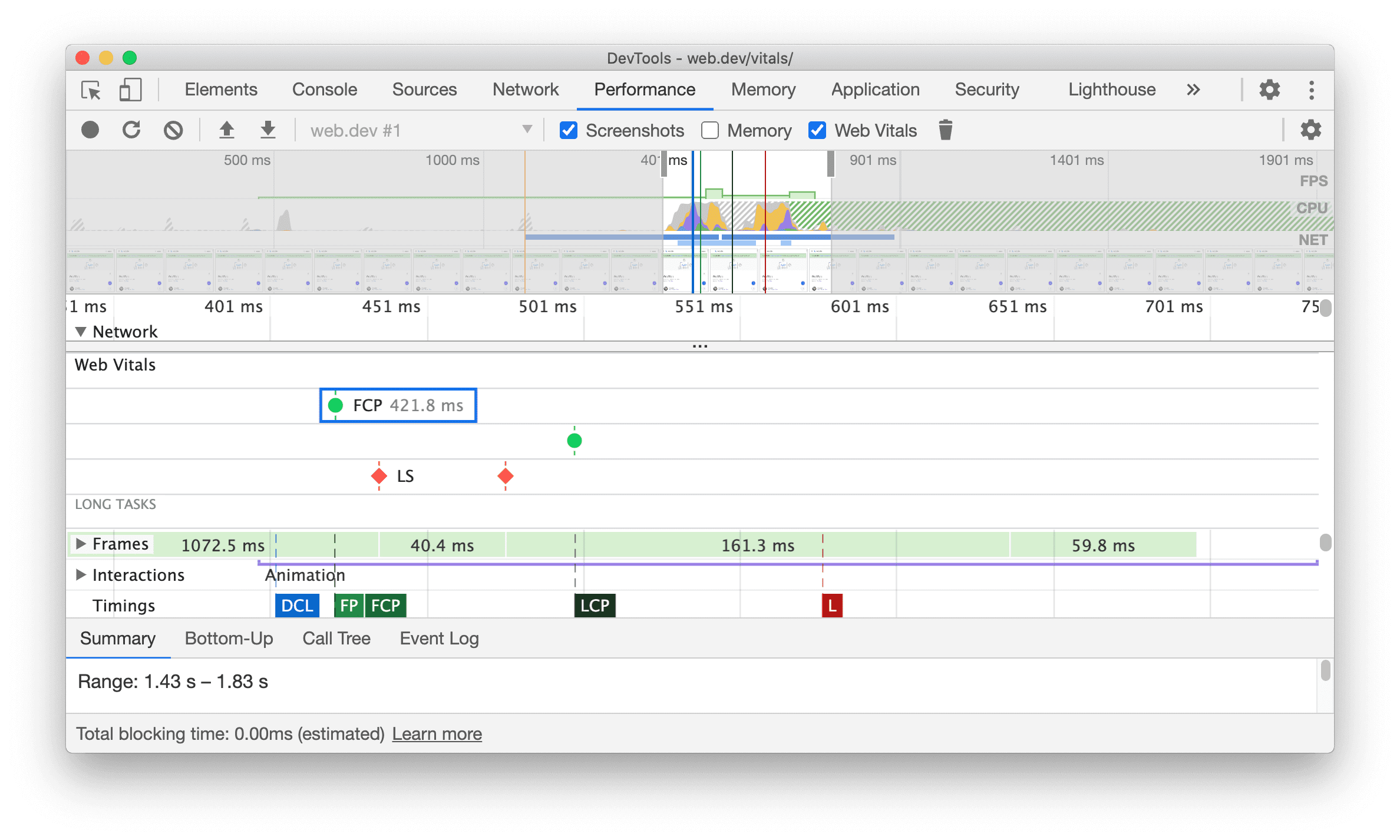The image size is (1400, 840).
Task: Click the LCP timing marker
Action: click(x=592, y=606)
